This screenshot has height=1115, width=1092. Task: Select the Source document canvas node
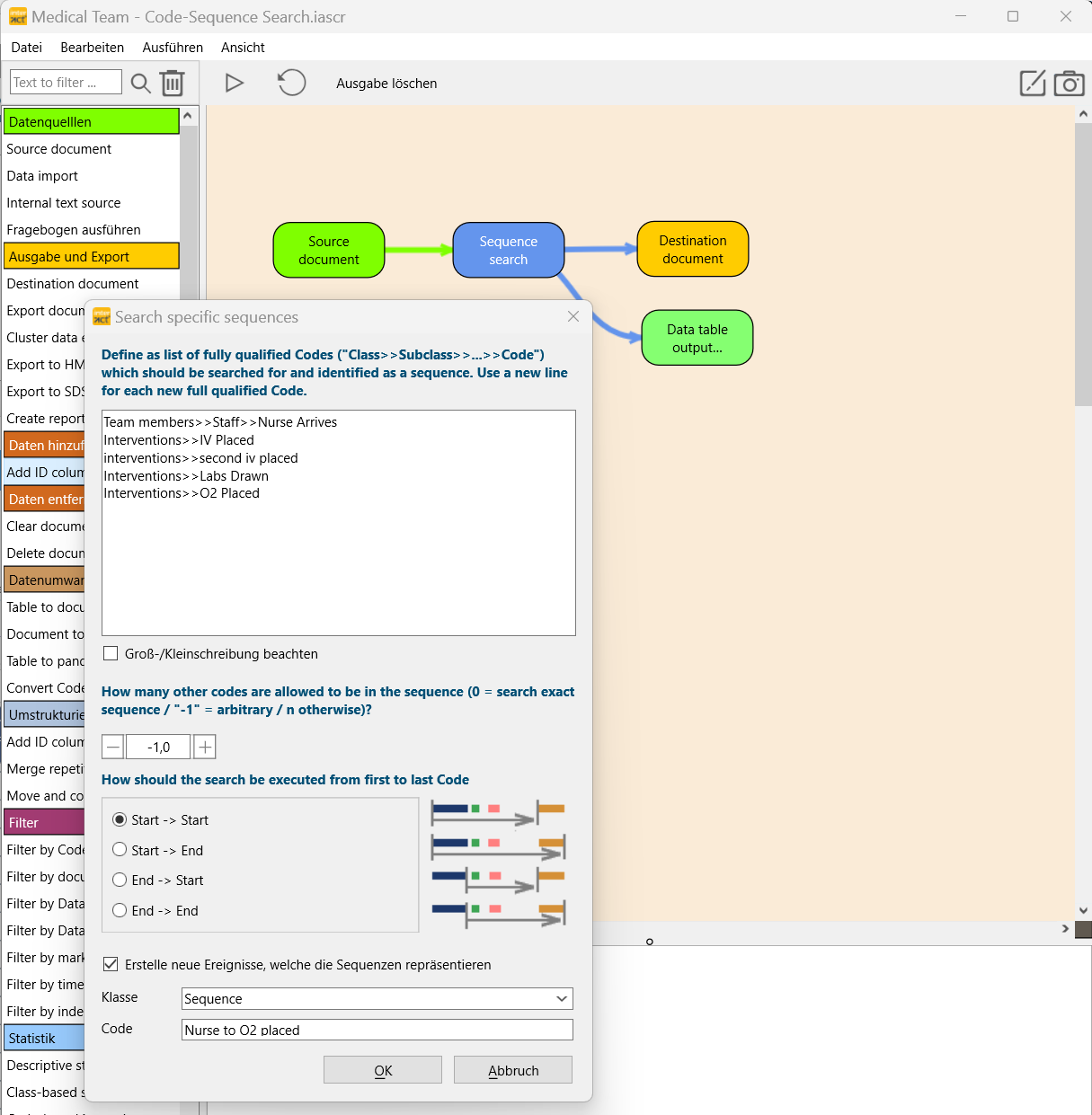(329, 250)
